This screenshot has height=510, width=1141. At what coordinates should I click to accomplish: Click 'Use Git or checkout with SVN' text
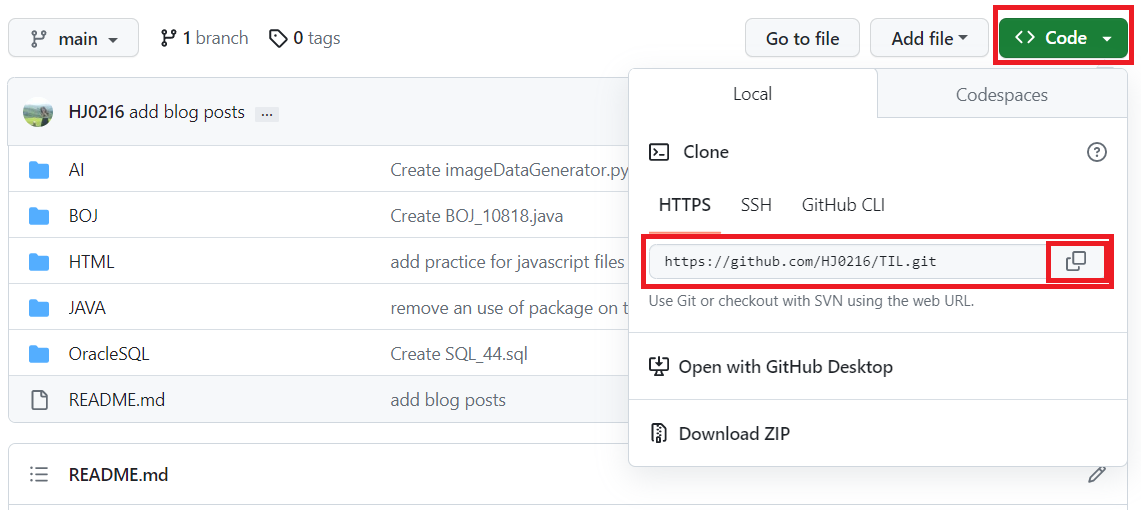click(x=811, y=300)
